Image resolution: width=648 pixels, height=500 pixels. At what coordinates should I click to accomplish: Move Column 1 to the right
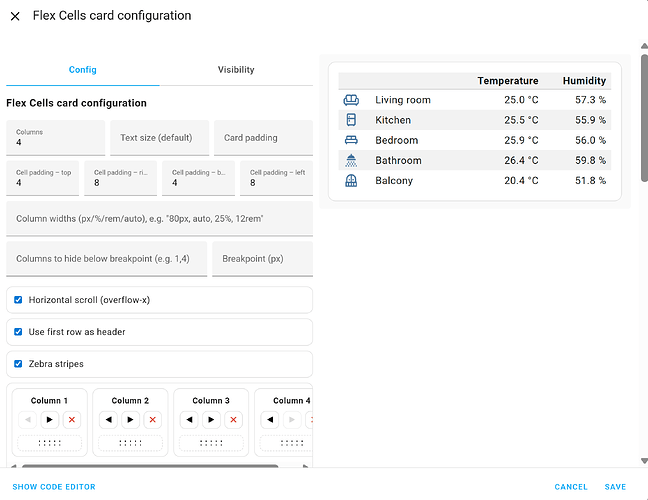coord(50,420)
